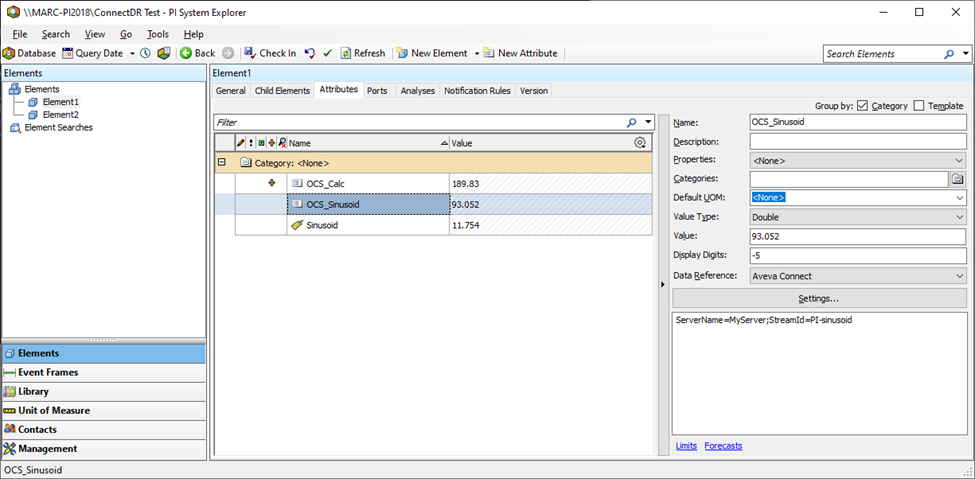Expand the New Element dropdown arrow
Viewport: 975px width, 479px height.
coord(477,53)
